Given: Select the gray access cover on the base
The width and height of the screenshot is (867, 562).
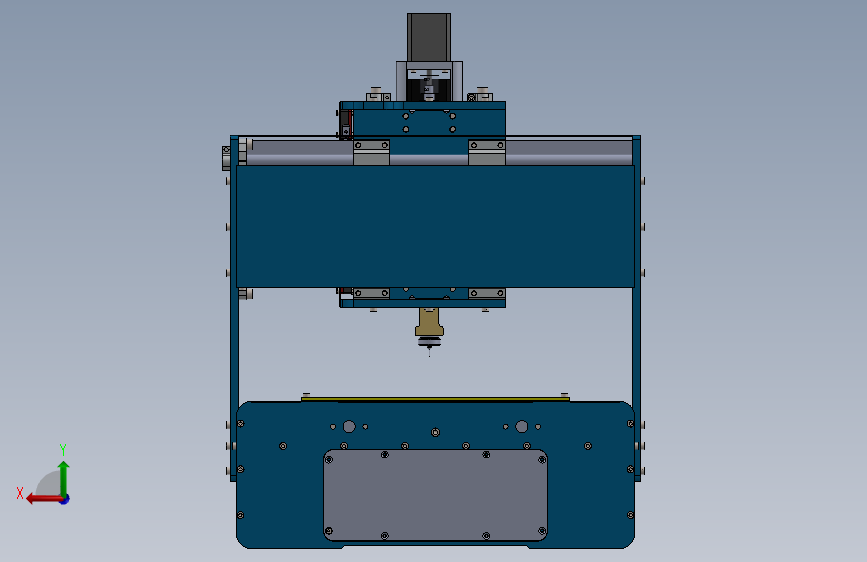Looking at the screenshot, I should coord(435,495).
